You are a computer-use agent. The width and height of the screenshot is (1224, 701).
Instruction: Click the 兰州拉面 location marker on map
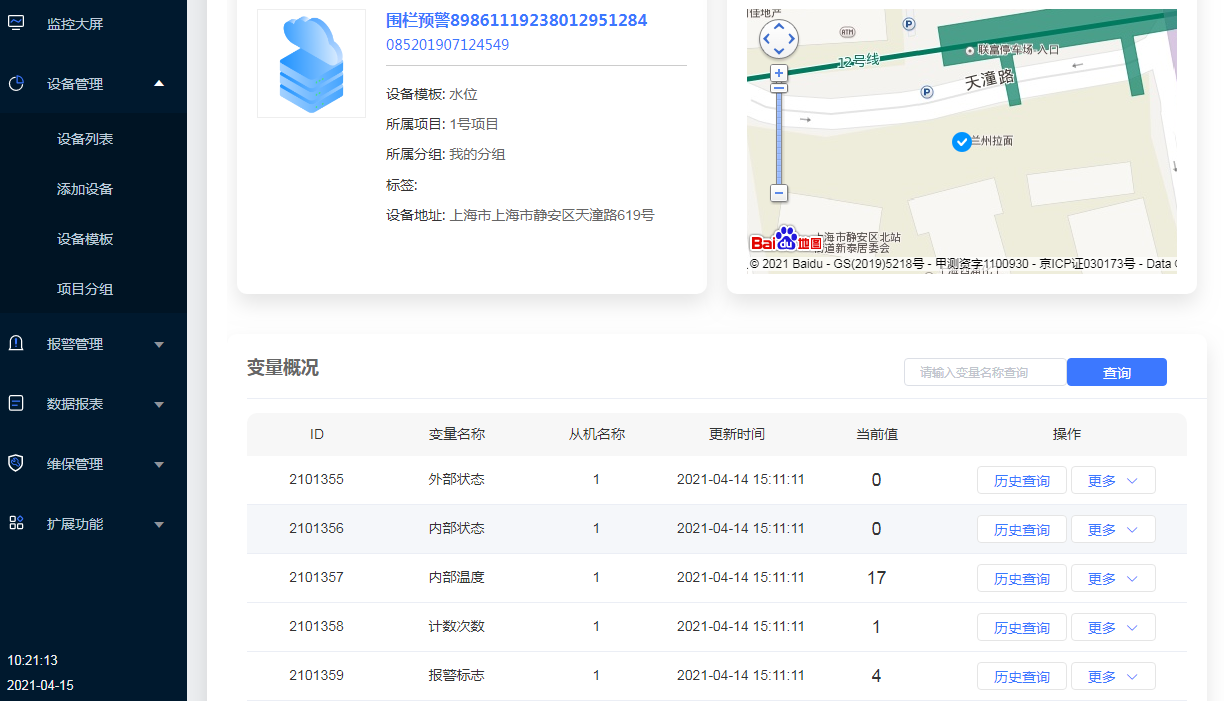pyautogui.click(x=961, y=141)
